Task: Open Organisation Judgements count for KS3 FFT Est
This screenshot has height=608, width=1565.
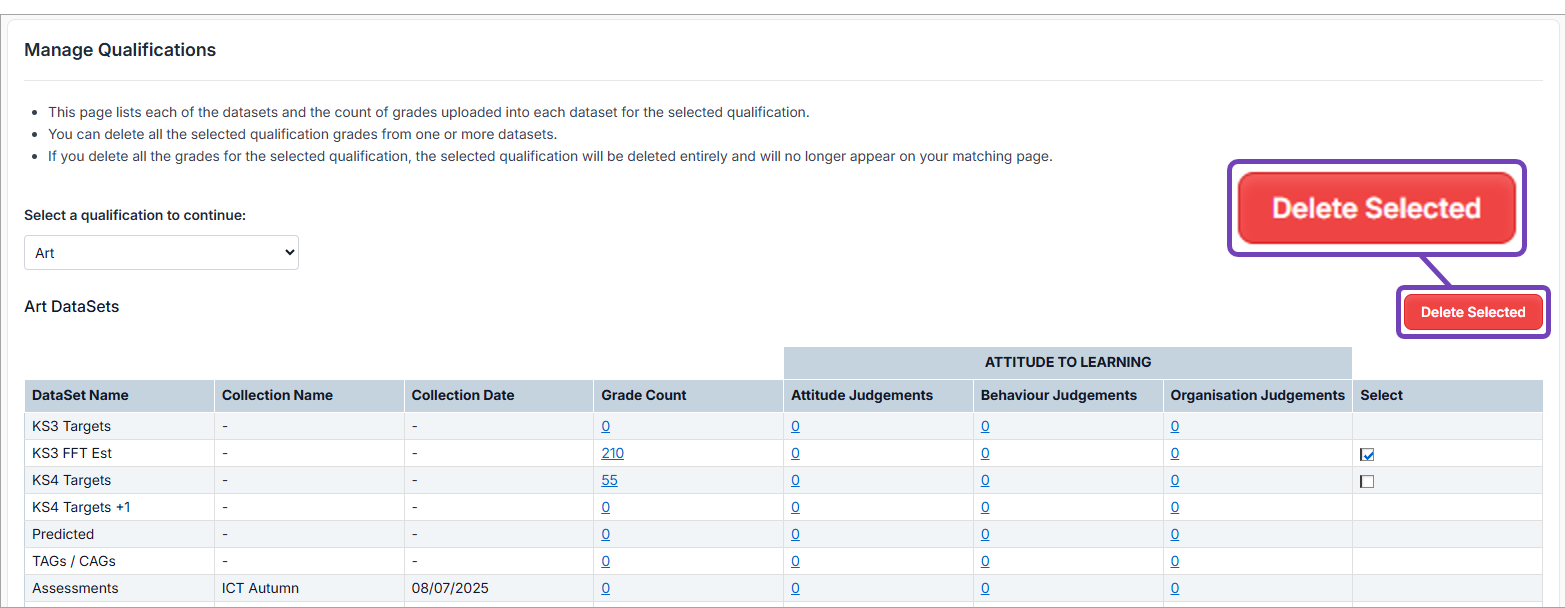Action: pos(1174,453)
